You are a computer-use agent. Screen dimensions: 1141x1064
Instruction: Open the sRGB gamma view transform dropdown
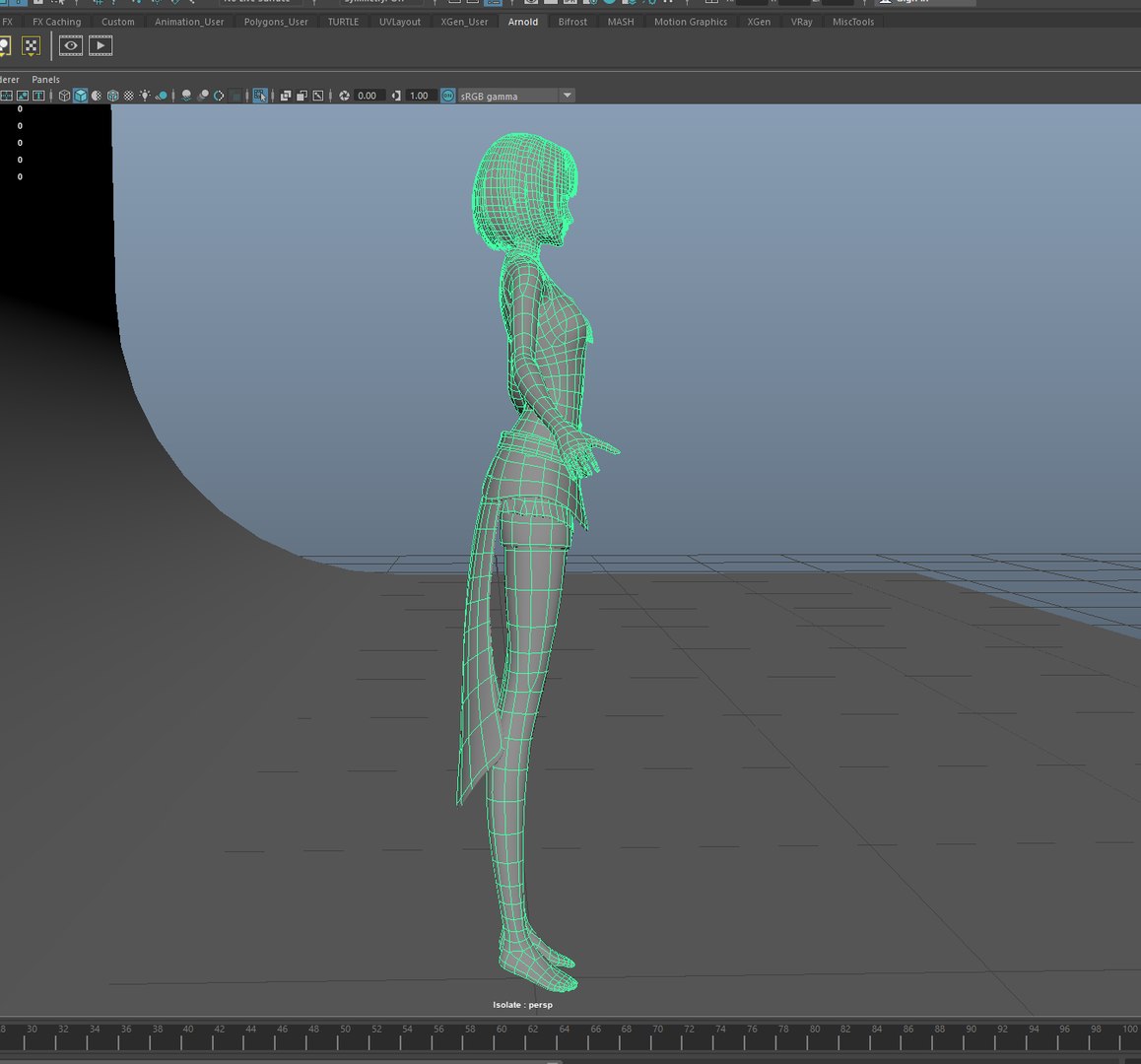click(x=516, y=96)
